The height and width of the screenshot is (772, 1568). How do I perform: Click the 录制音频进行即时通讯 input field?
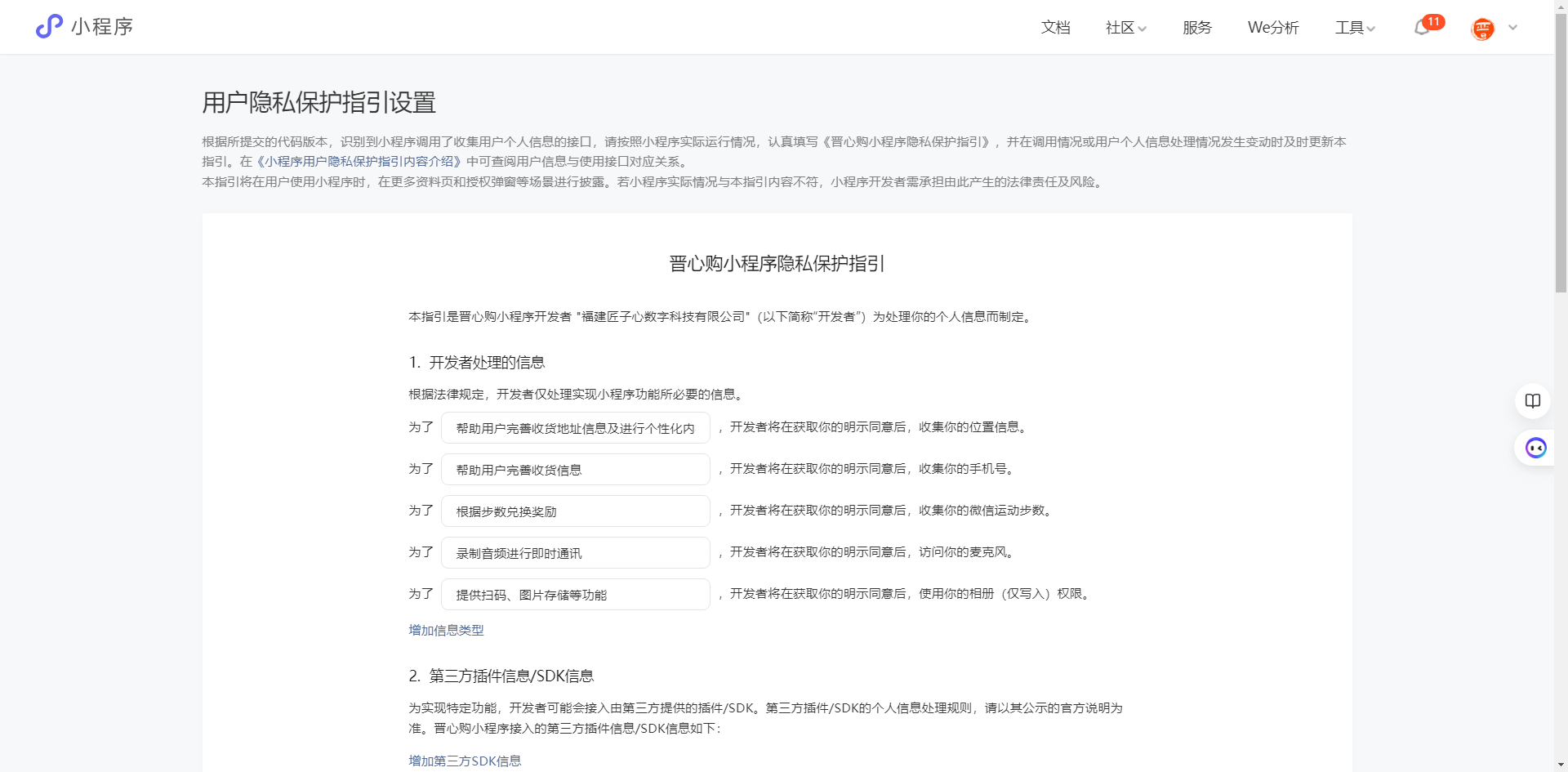[x=575, y=553]
